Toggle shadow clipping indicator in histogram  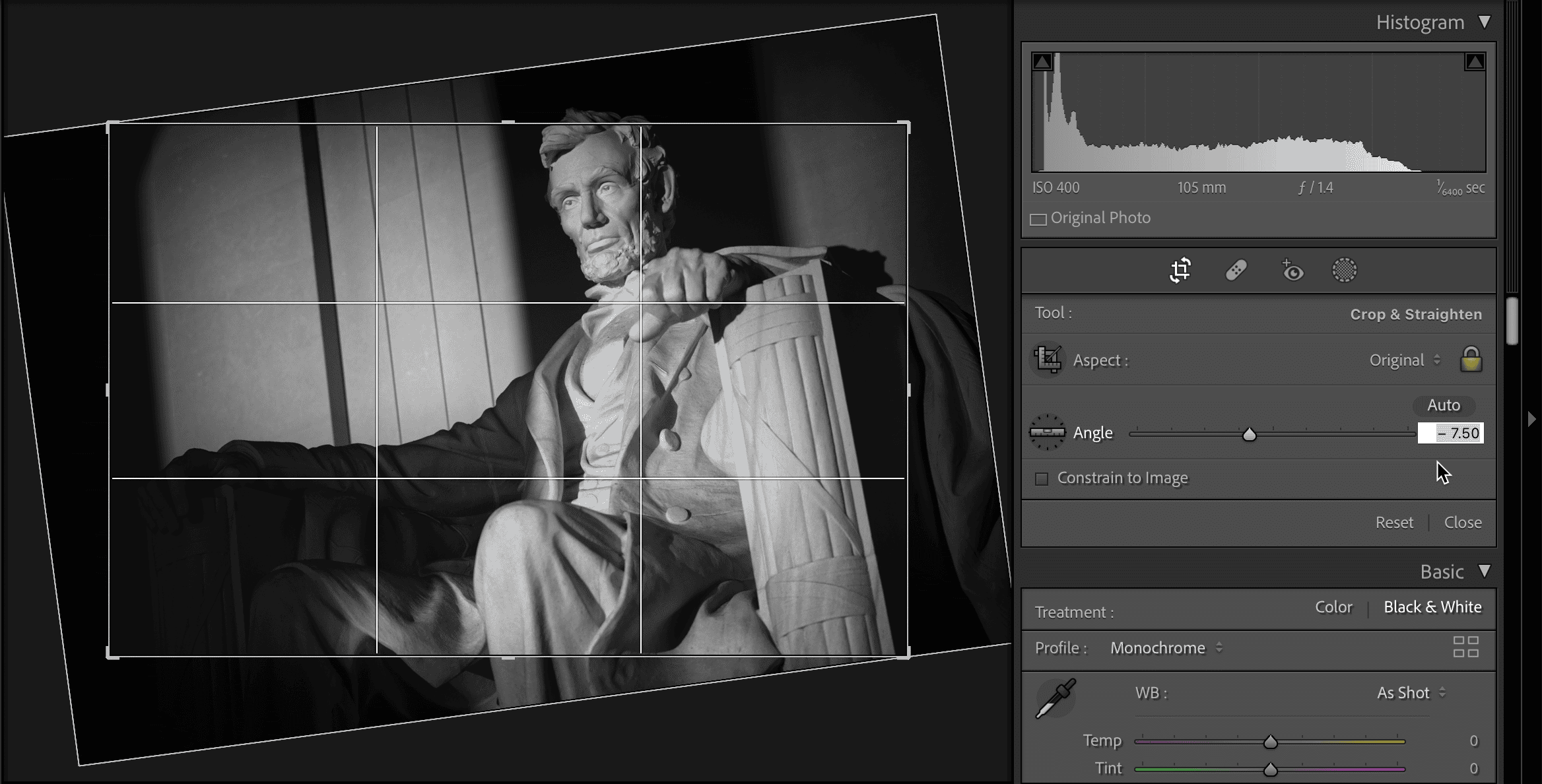pos(1042,62)
